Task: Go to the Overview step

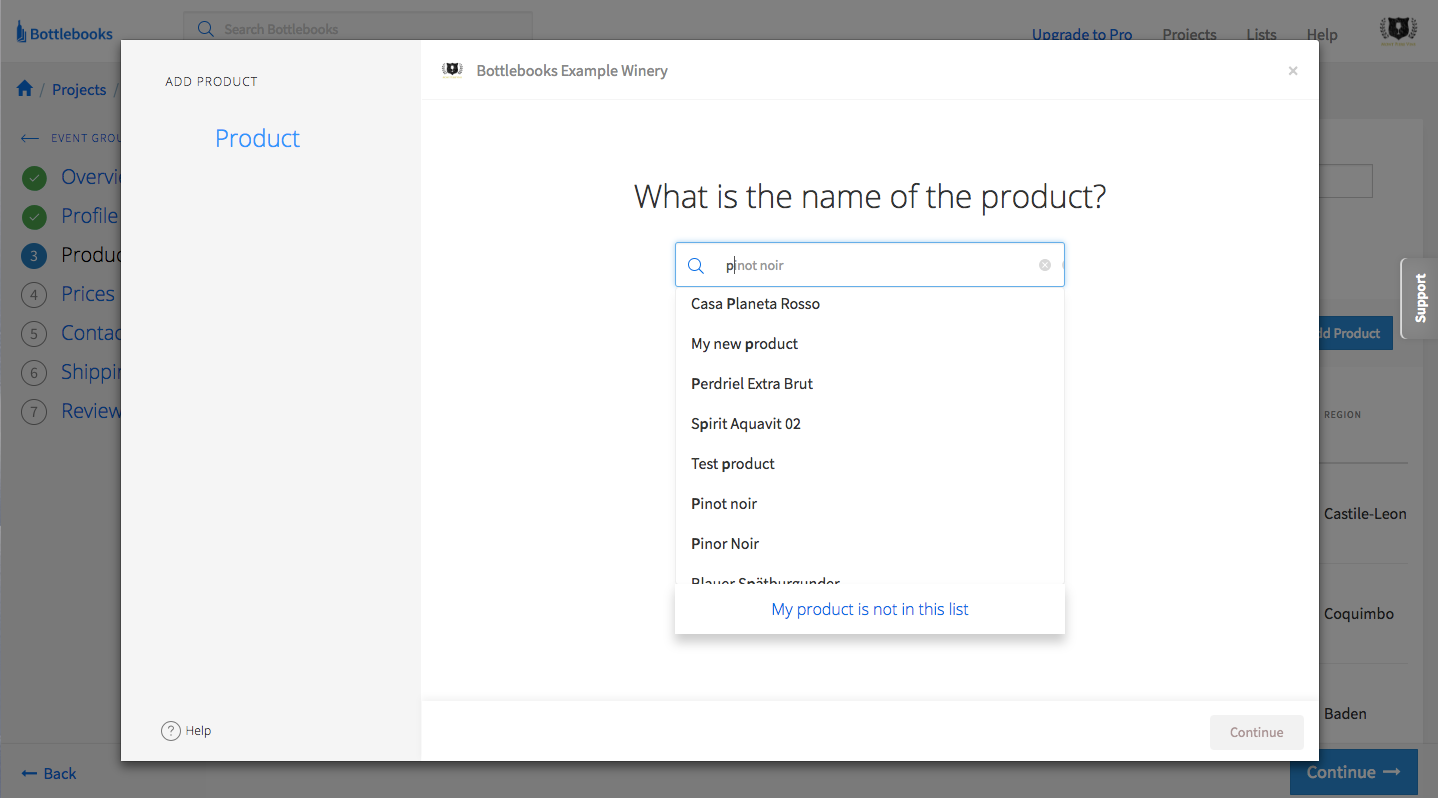Action: coord(91,177)
